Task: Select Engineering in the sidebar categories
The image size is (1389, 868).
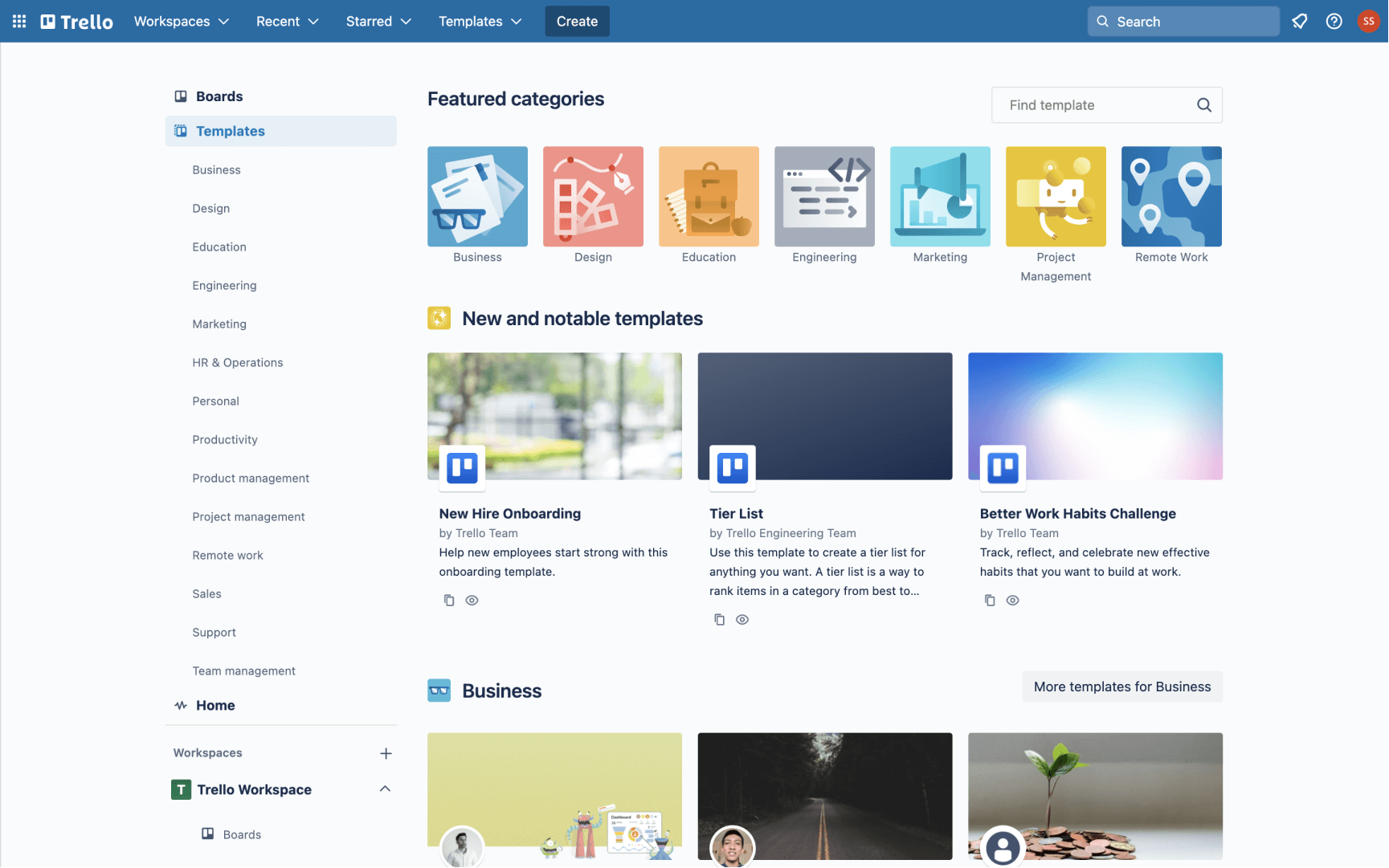Action: (224, 286)
